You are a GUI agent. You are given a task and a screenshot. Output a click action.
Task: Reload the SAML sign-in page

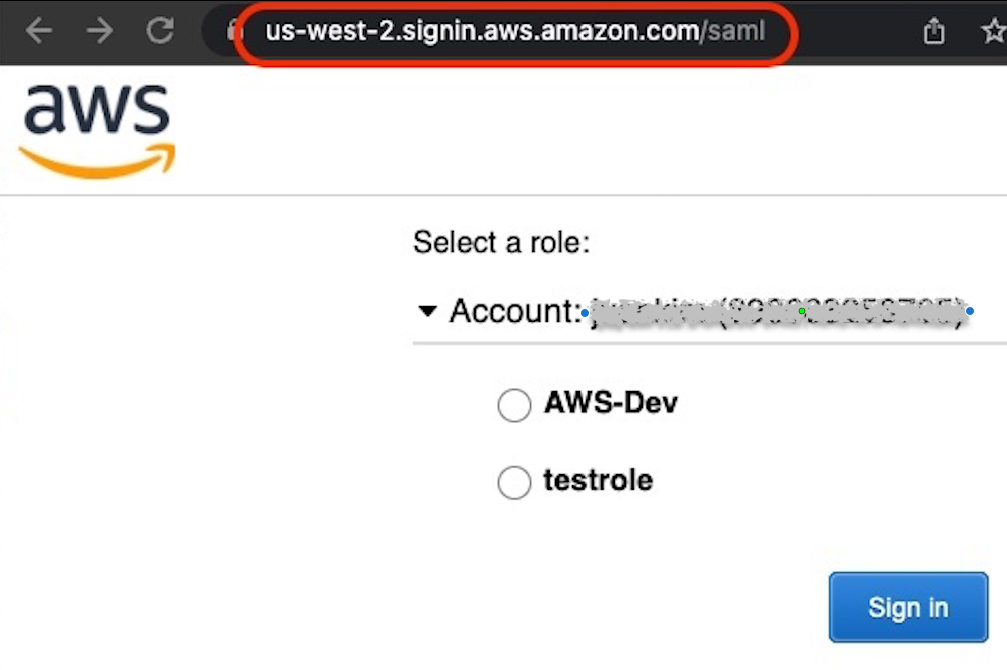click(160, 30)
